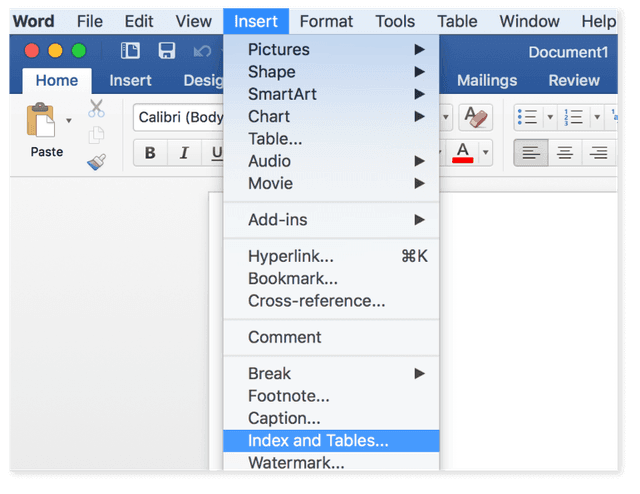
Task: Click the numbered list icon
Action: pyautogui.click(x=573, y=117)
